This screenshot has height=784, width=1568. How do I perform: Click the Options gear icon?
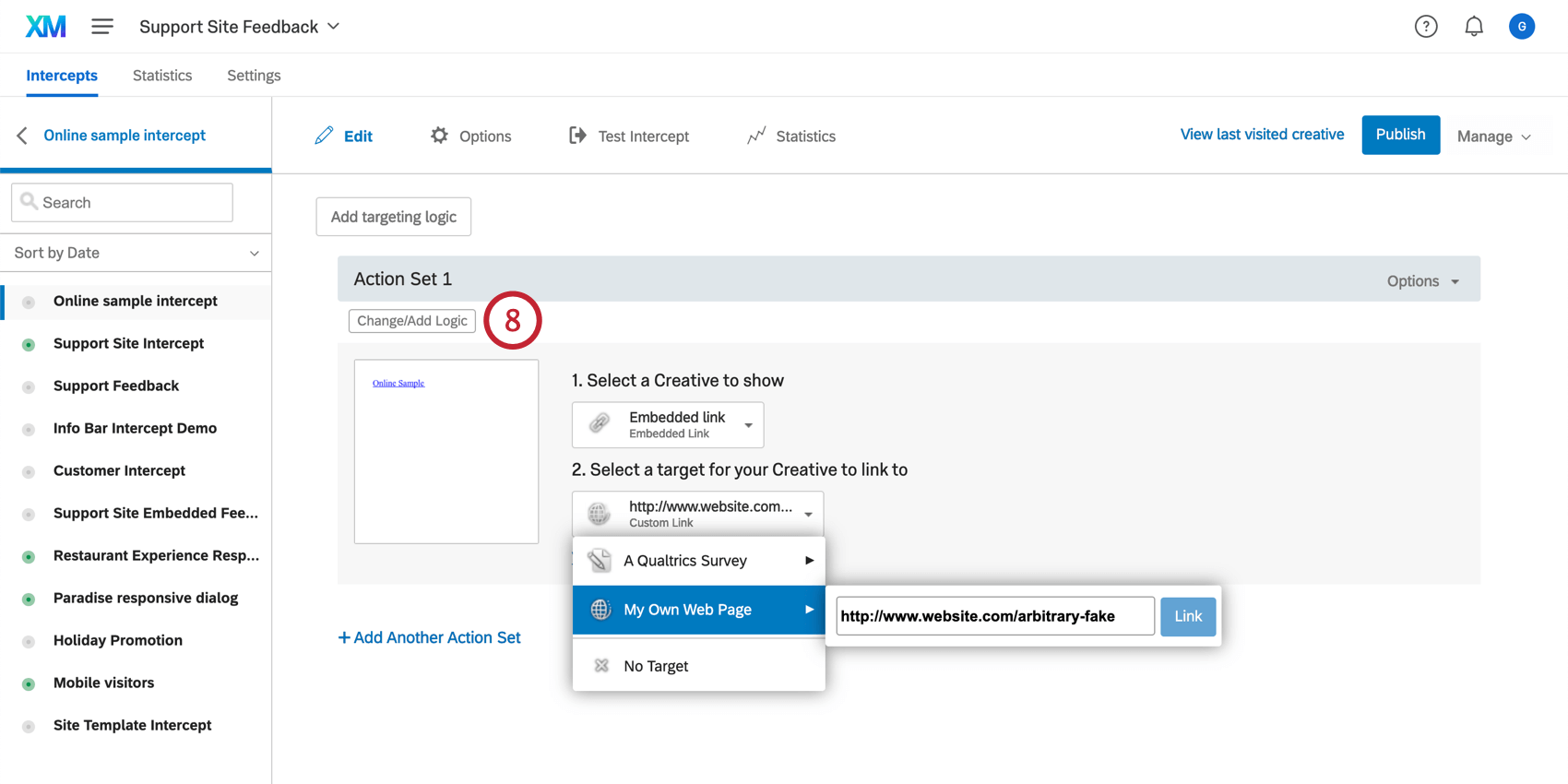(439, 136)
